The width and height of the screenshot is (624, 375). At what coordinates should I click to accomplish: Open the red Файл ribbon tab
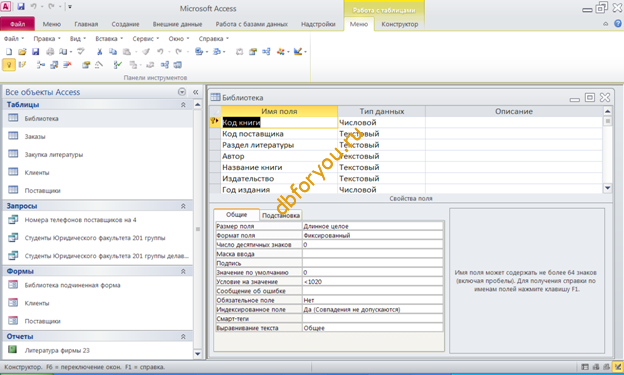click(18, 24)
